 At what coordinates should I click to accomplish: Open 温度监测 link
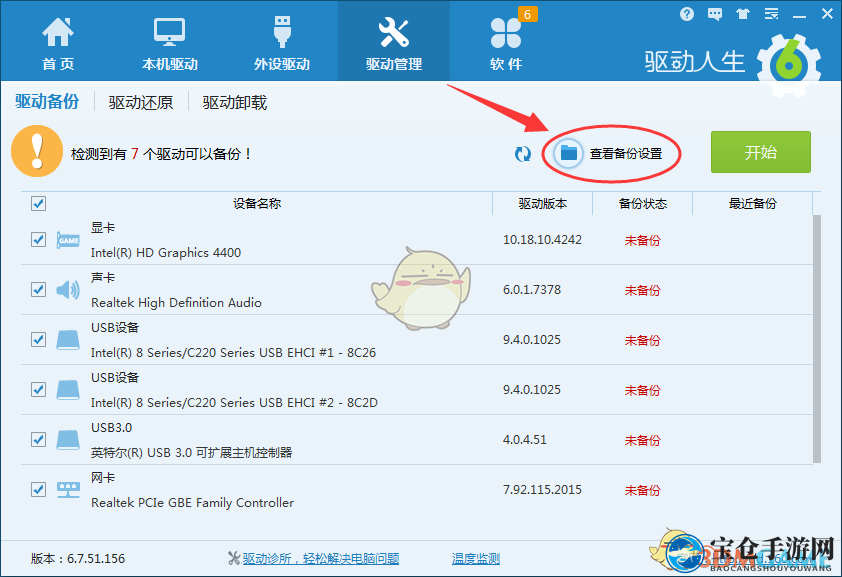tap(476, 558)
